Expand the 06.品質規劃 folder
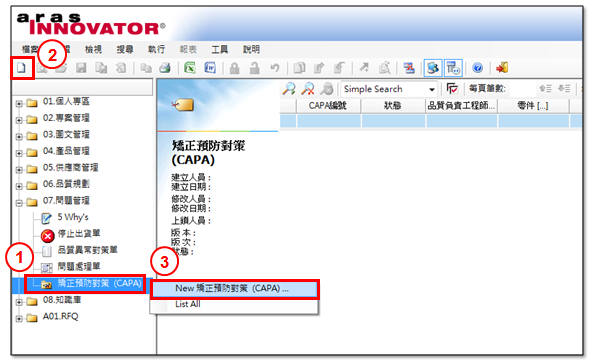This screenshot has width=593, height=364. [x=19, y=186]
